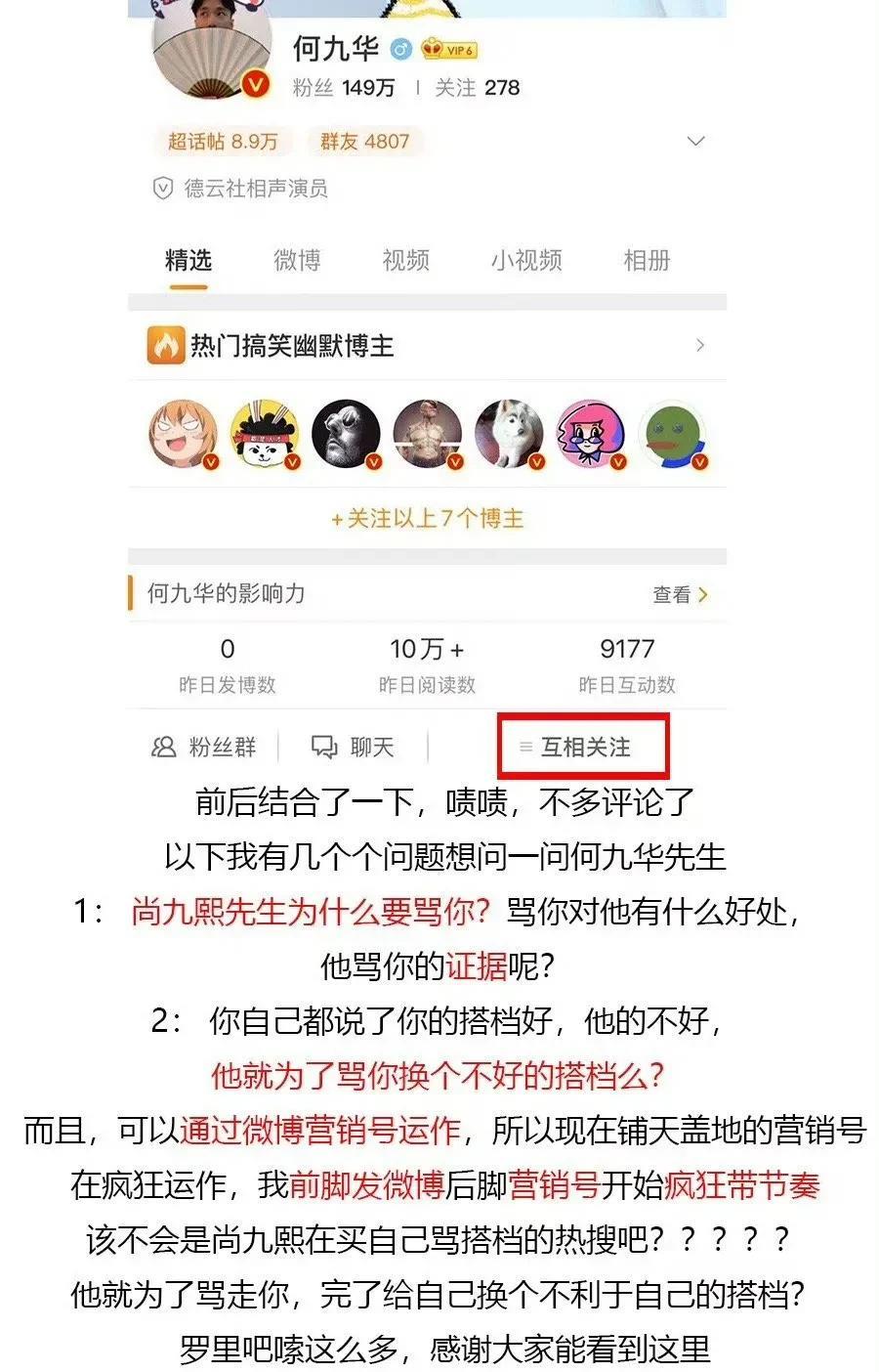Expand profile details with down chevron

coord(696,142)
